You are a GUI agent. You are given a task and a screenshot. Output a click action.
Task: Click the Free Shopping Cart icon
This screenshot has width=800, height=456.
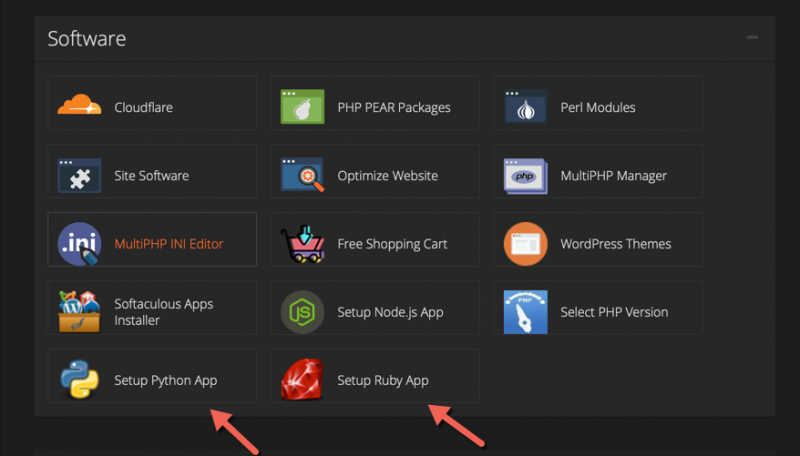click(303, 244)
